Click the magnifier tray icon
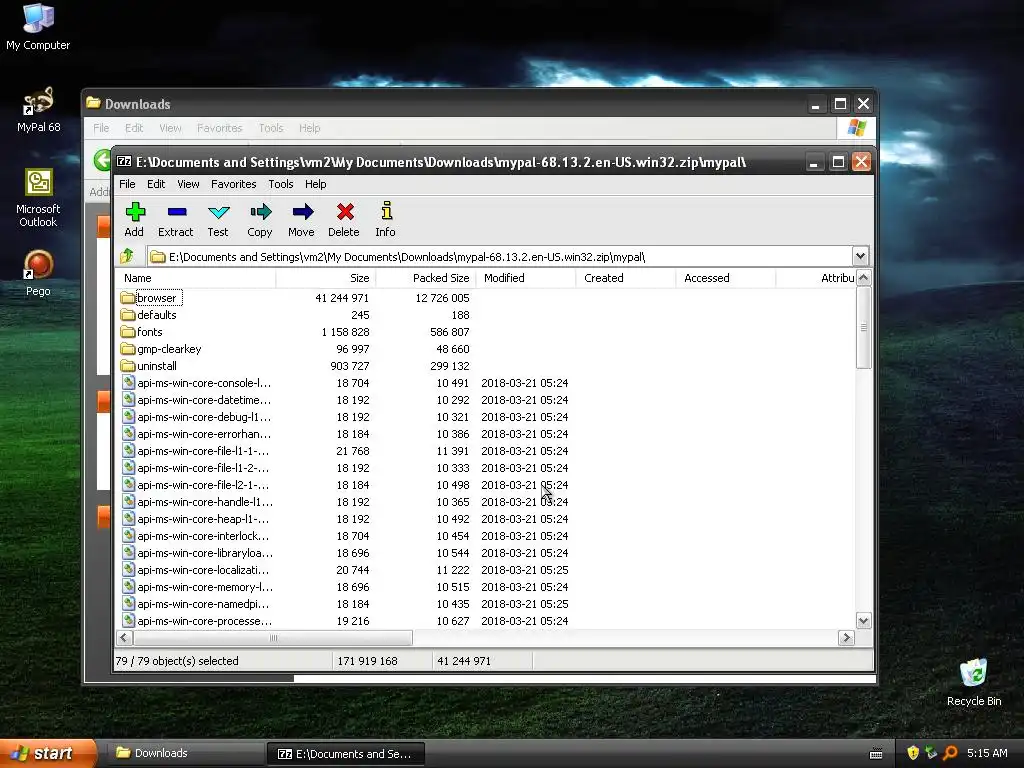 950,753
